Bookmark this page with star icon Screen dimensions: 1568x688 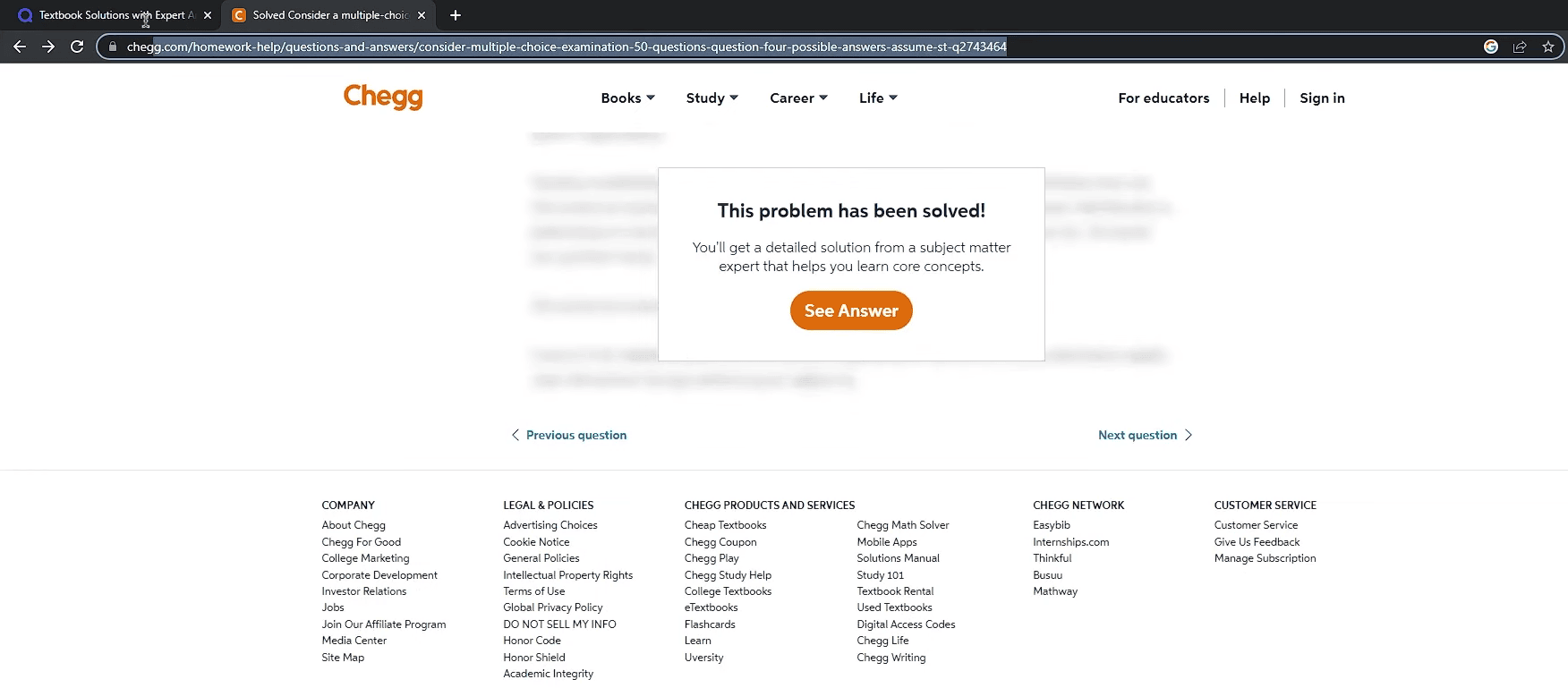coord(1547,47)
